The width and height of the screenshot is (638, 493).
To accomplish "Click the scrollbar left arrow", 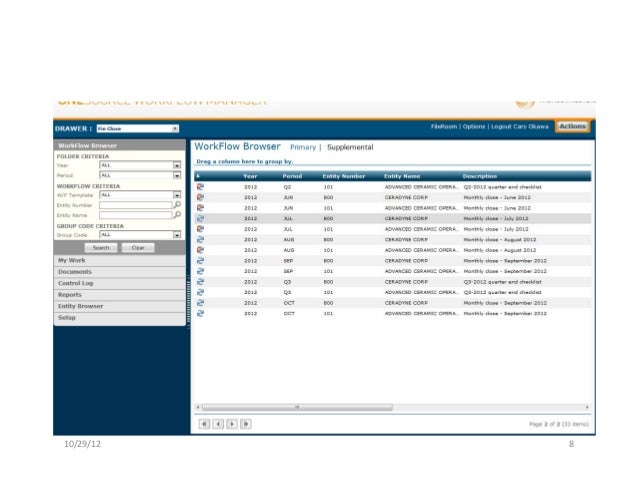I will (x=198, y=407).
